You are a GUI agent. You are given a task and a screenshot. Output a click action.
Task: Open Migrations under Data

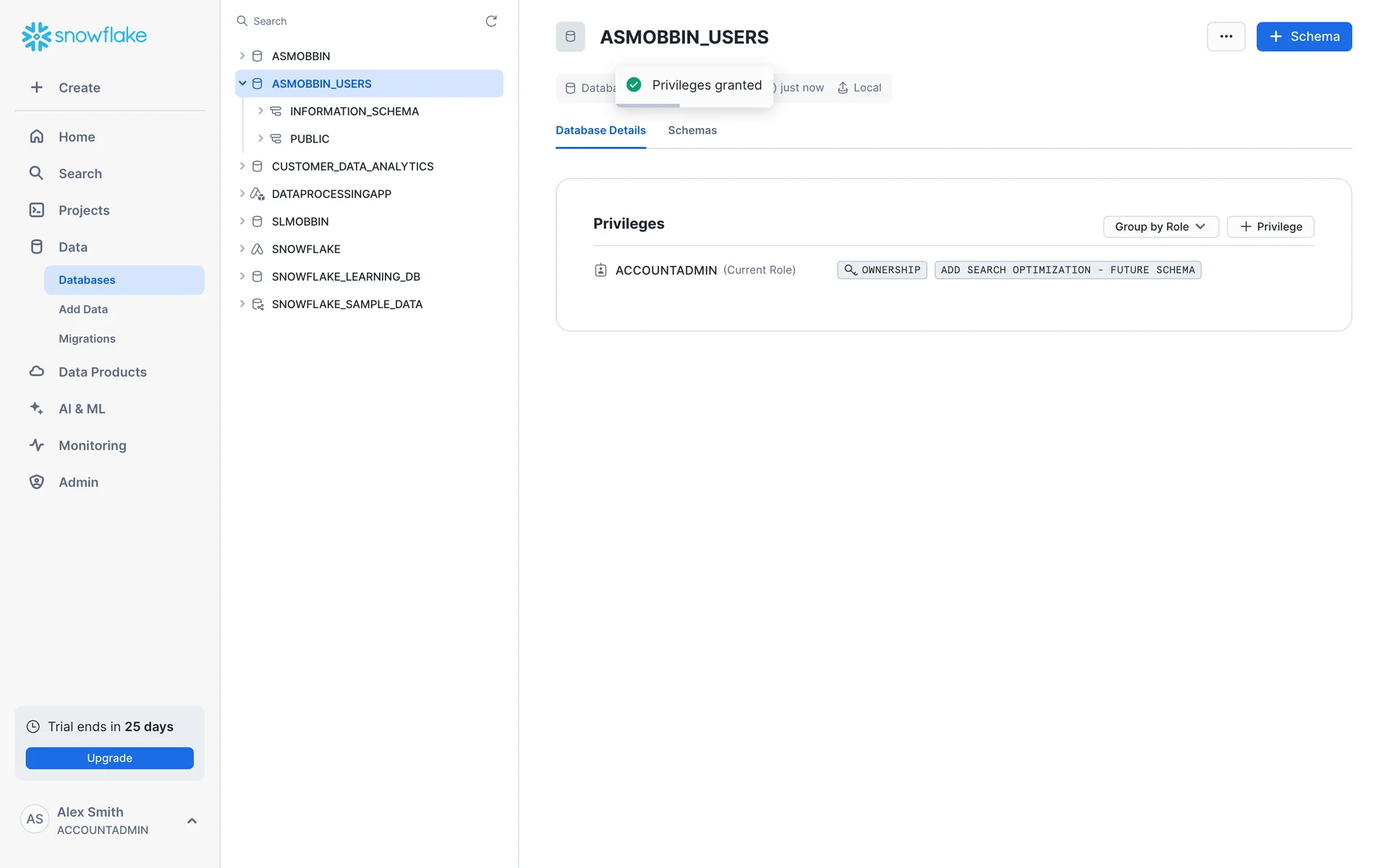87,339
